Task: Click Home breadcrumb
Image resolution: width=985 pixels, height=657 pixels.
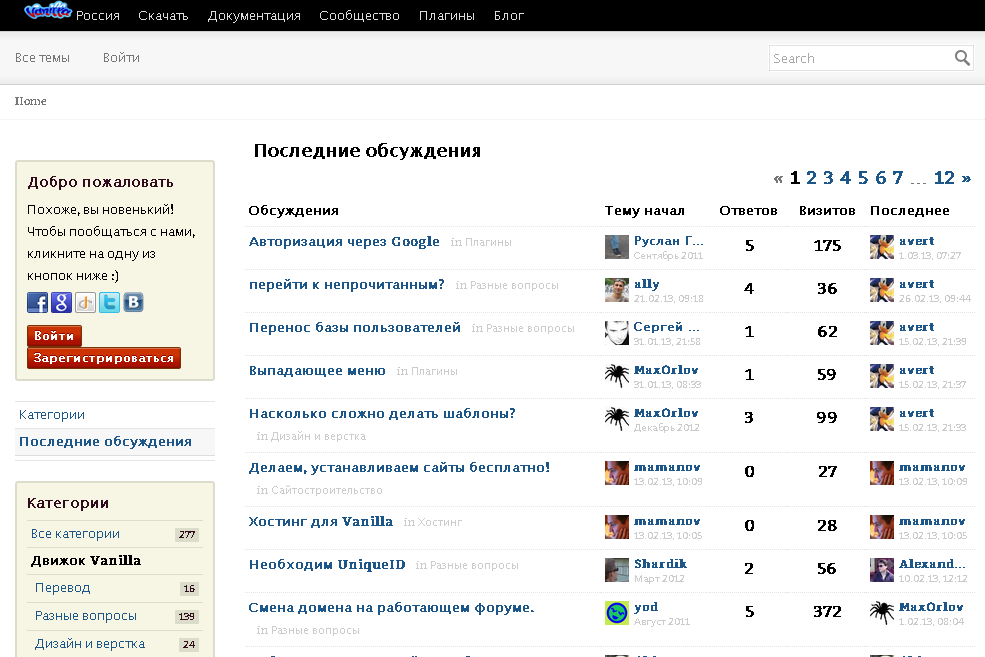Action: pyautogui.click(x=30, y=101)
